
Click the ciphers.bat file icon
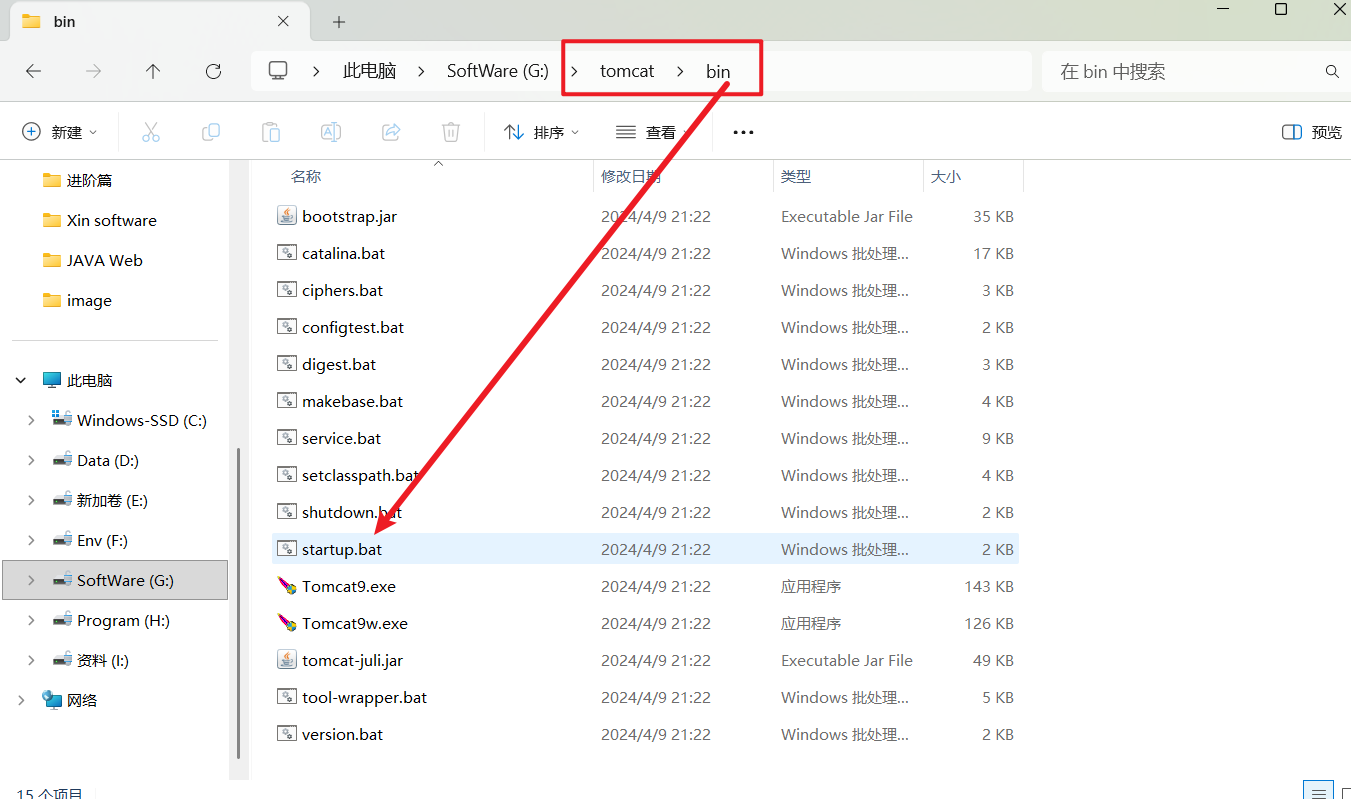(x=287, y=290)
